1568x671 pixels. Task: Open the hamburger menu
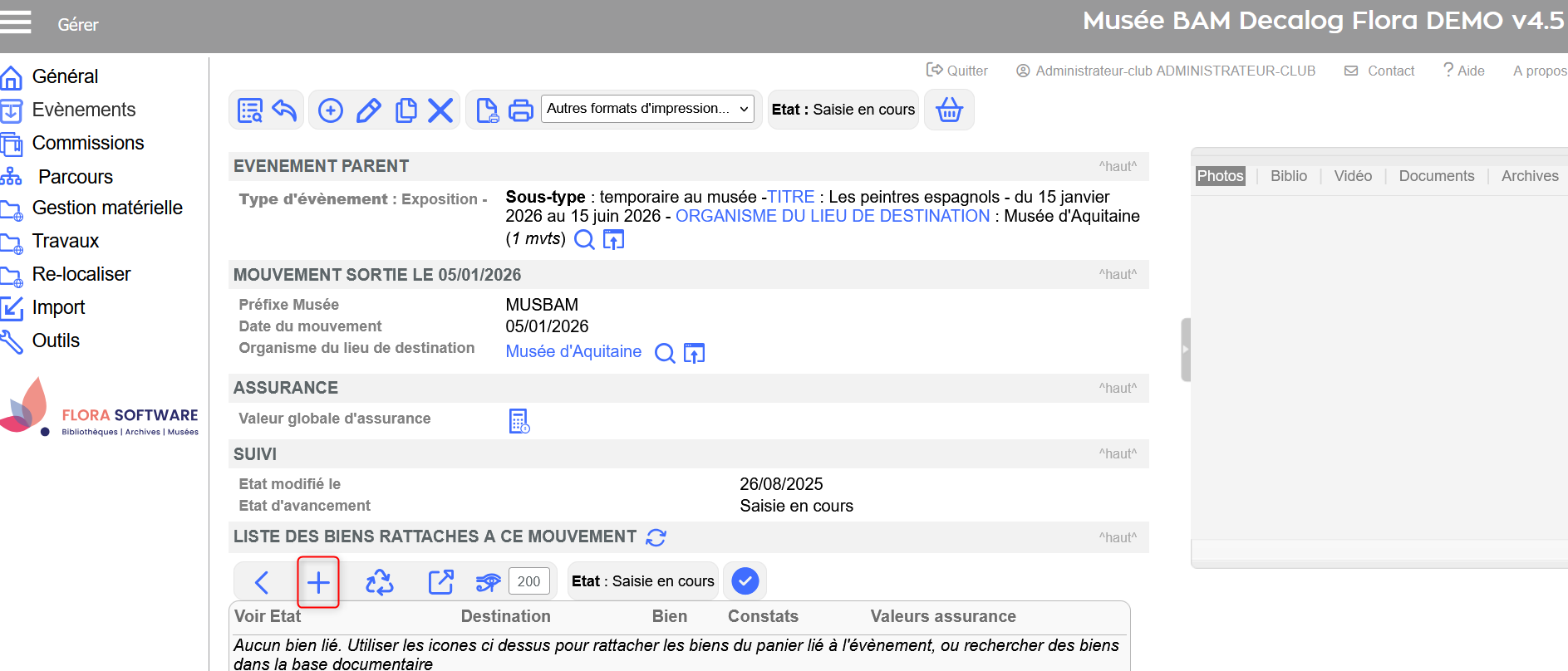[x=16, y=22]
